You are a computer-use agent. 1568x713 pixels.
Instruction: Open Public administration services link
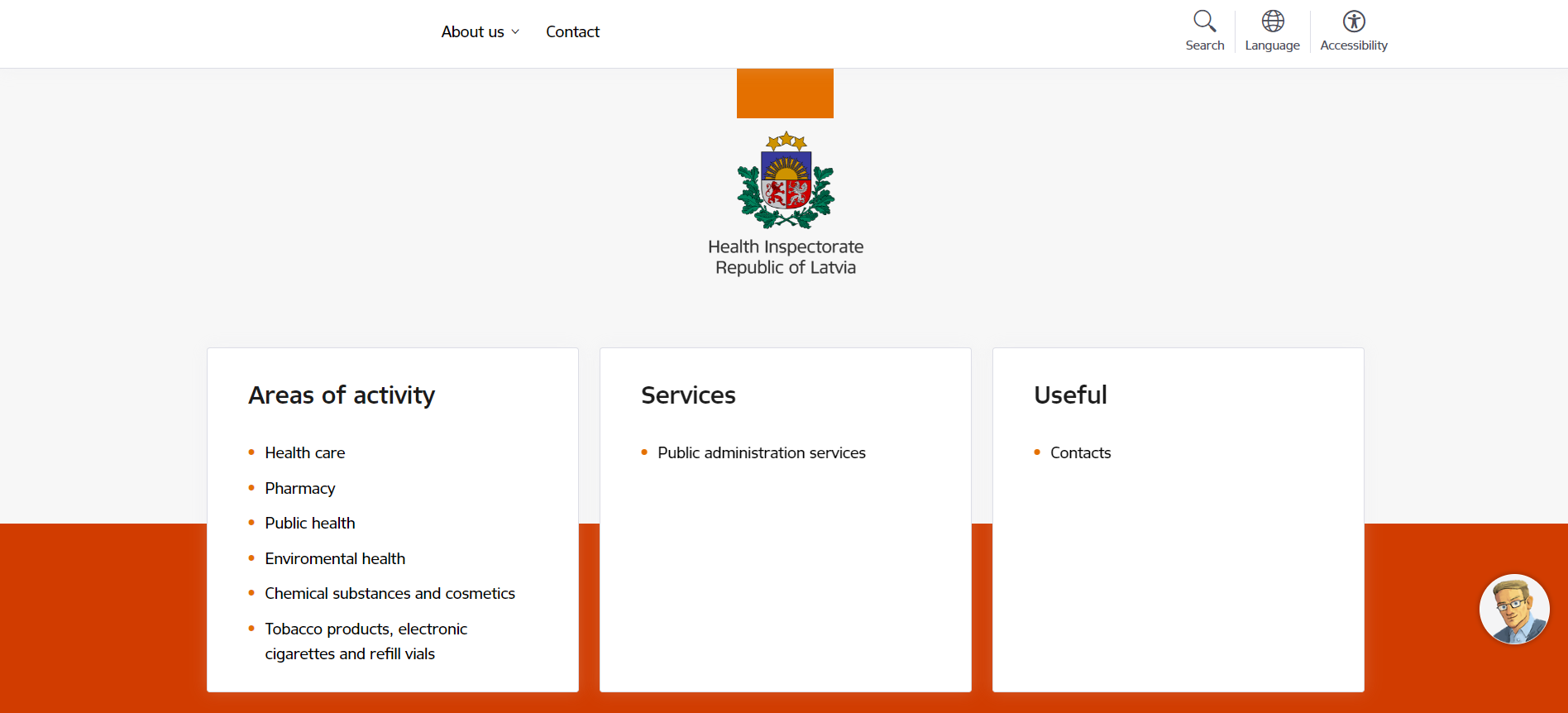761,453
